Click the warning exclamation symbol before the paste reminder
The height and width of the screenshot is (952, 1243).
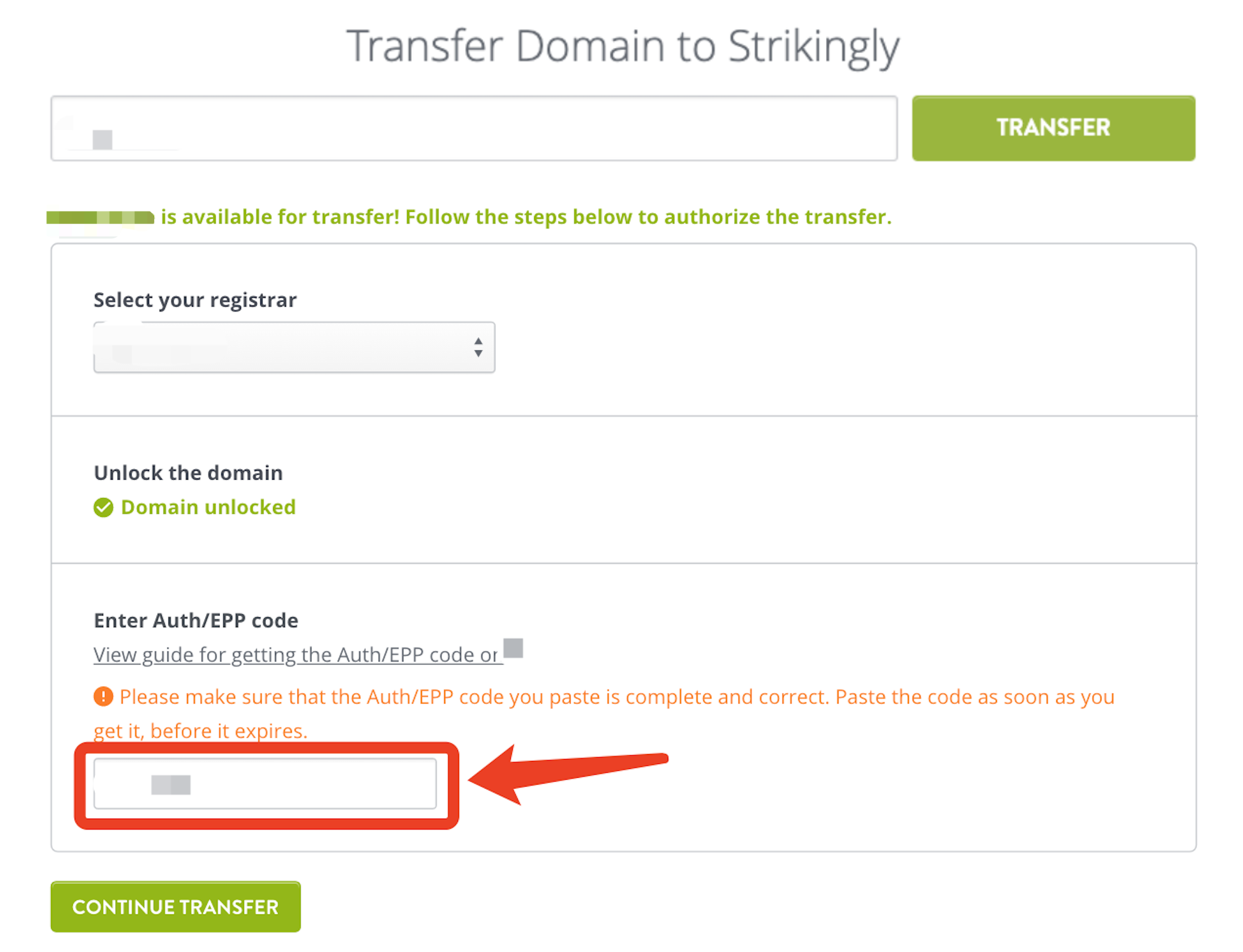(x=104, y=697)
